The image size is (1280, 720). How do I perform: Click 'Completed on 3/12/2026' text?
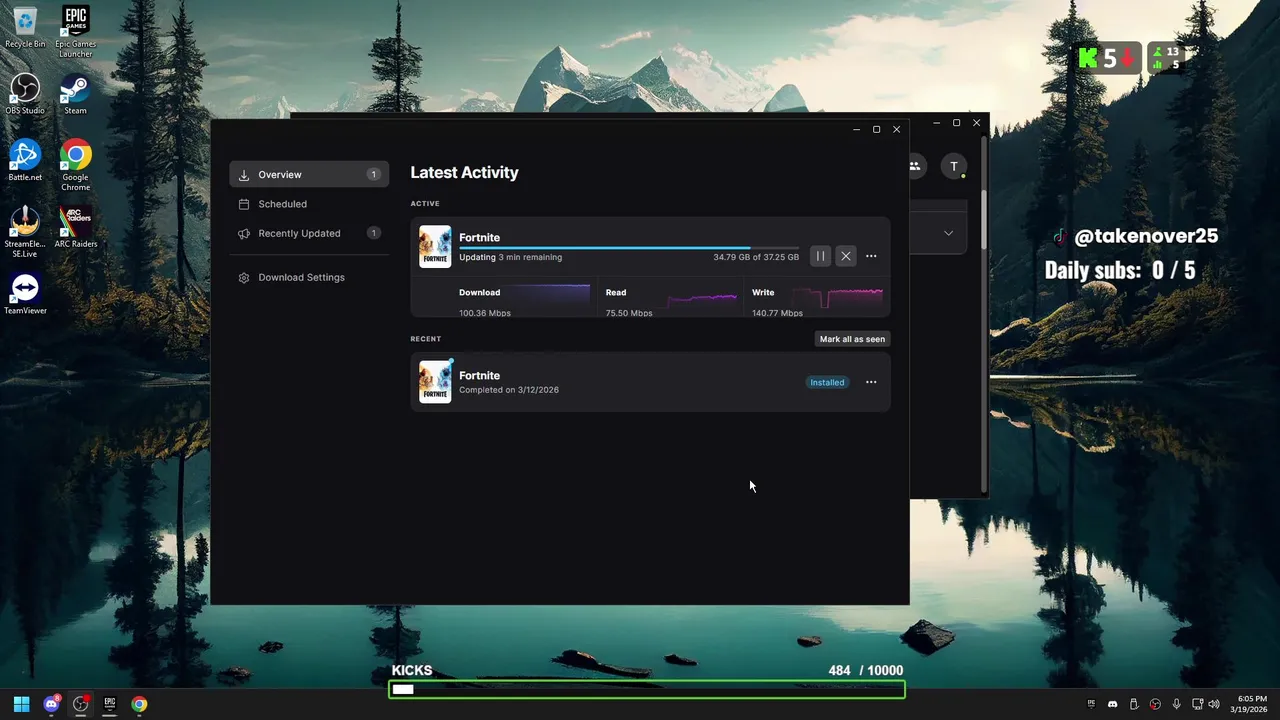(x=509, y=390)
